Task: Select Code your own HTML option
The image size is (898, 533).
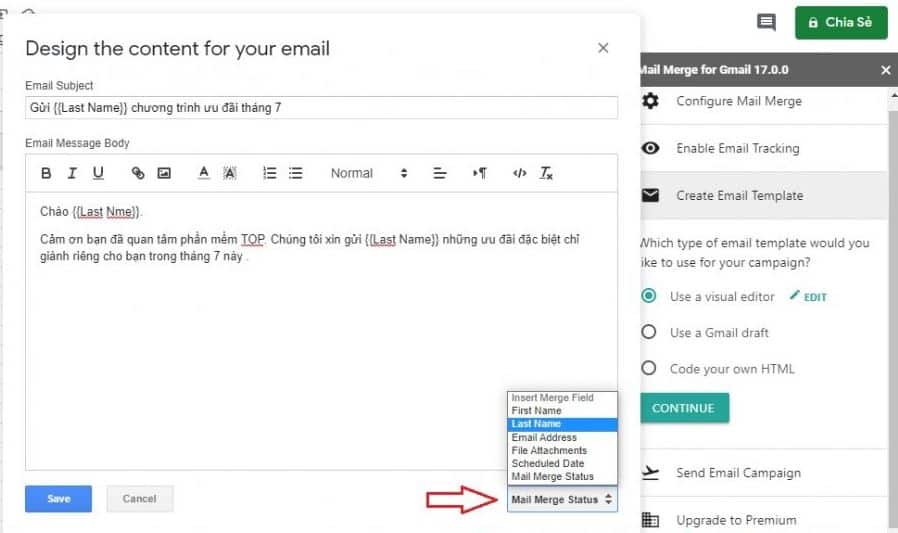Action: (x=648, y=368)
